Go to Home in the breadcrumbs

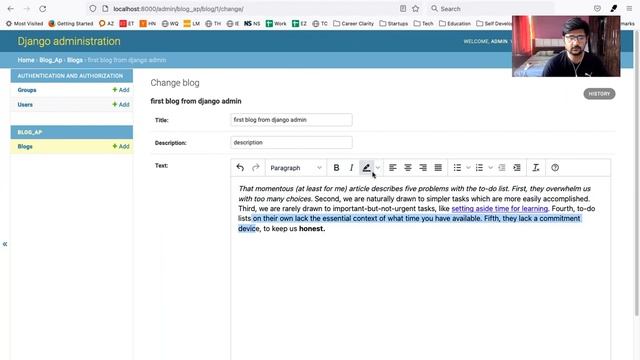coord(26,60)
